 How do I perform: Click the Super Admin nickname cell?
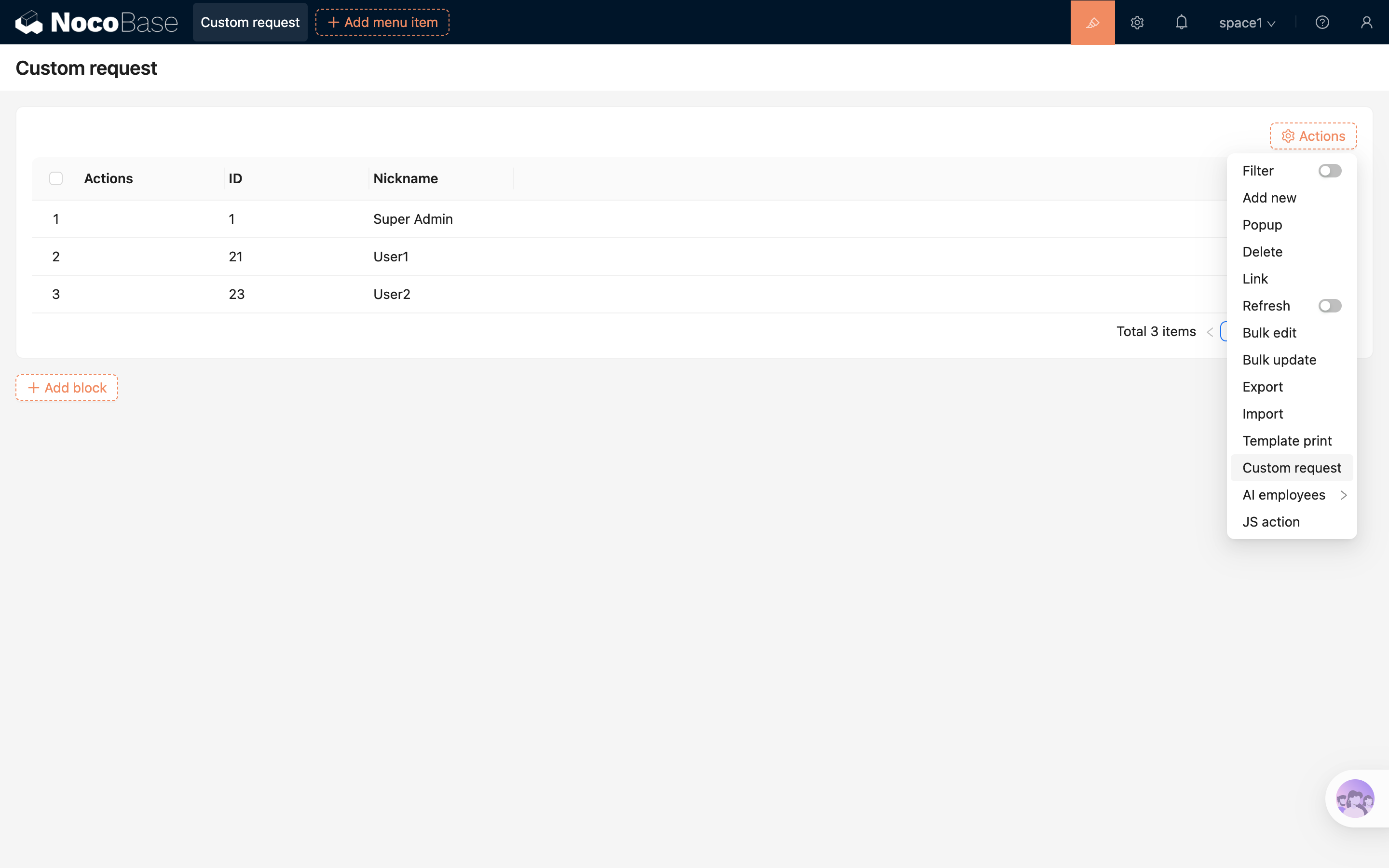pos(413,219)
